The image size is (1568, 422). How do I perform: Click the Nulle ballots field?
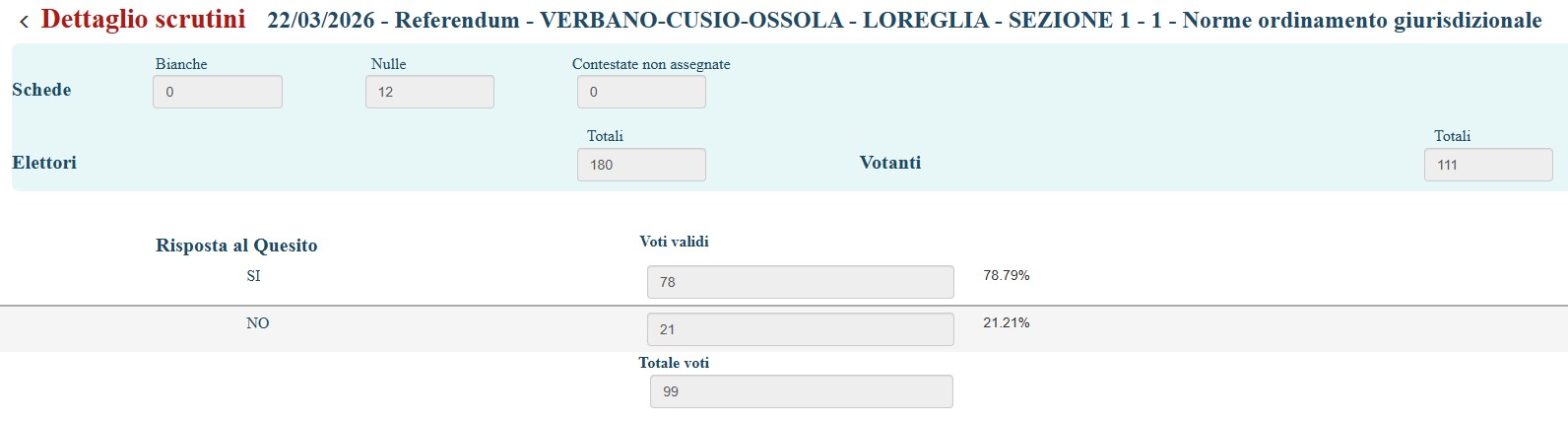[429, 92]
